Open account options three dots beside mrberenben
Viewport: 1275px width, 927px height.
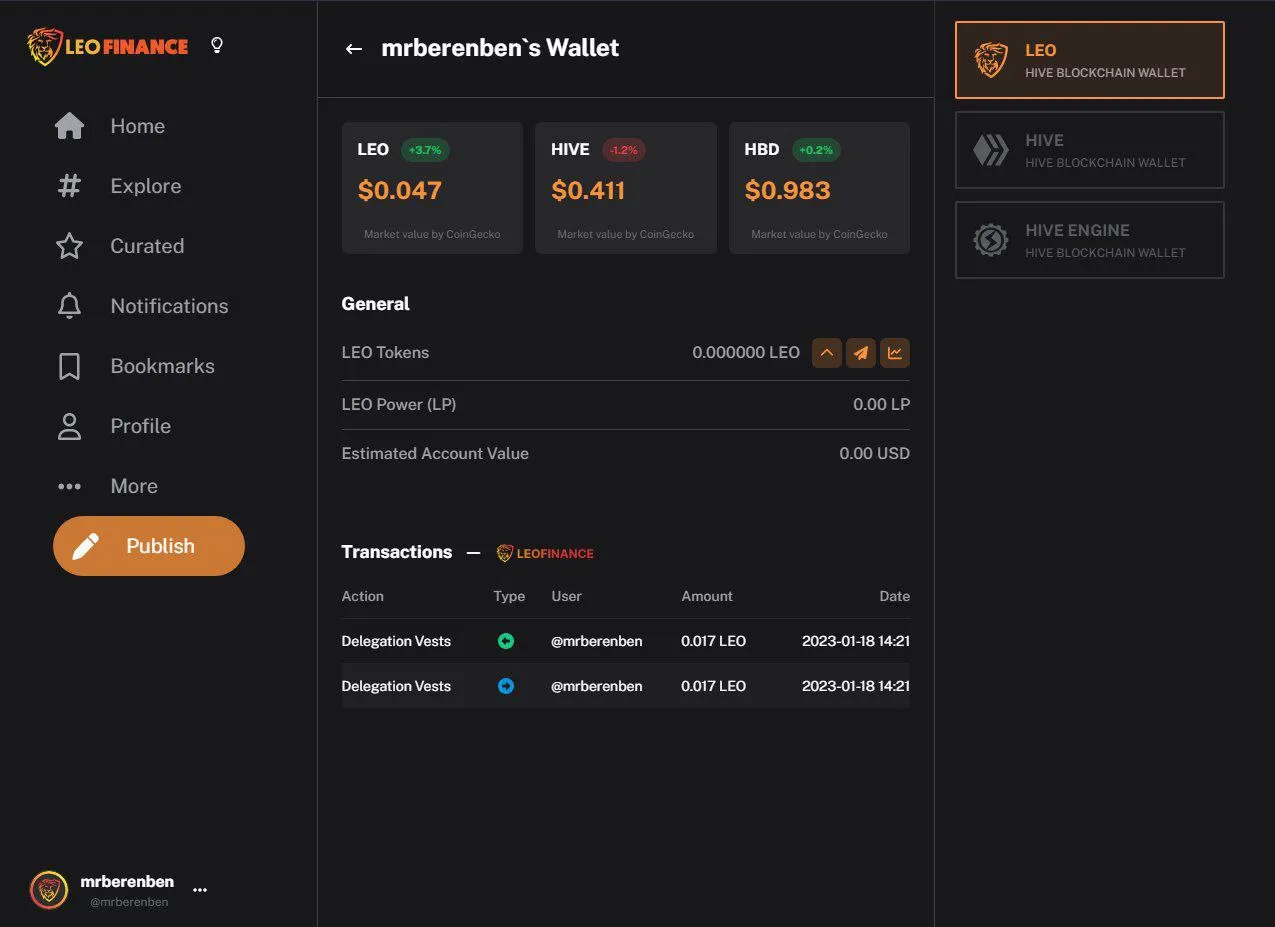click(x=200, y=889)
